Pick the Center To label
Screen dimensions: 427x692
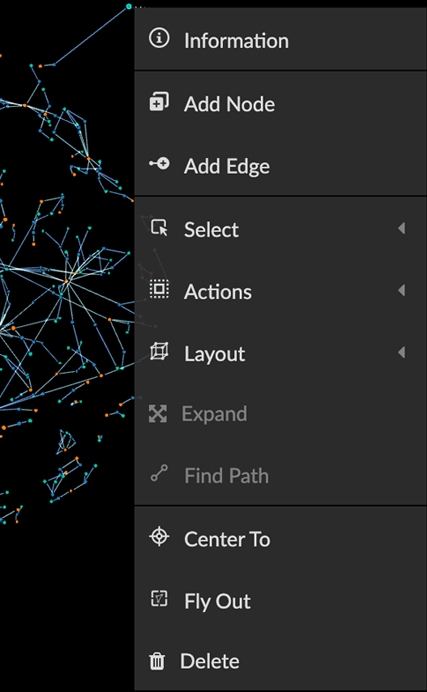(227, 539)
